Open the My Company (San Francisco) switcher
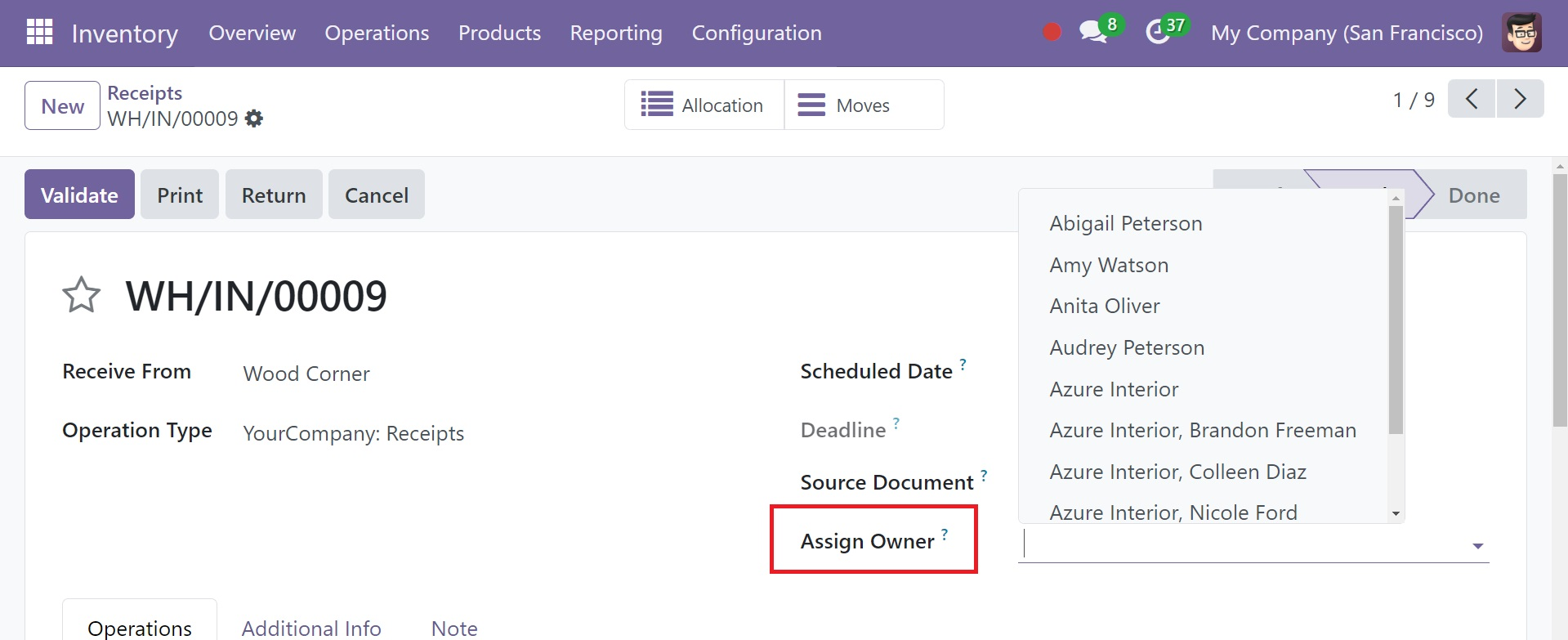This screenshot has width=1568, height=640. point(1347,33)
